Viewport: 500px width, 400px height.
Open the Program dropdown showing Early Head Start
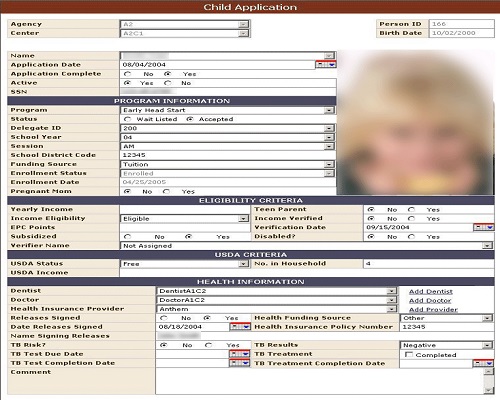point(329,110)
